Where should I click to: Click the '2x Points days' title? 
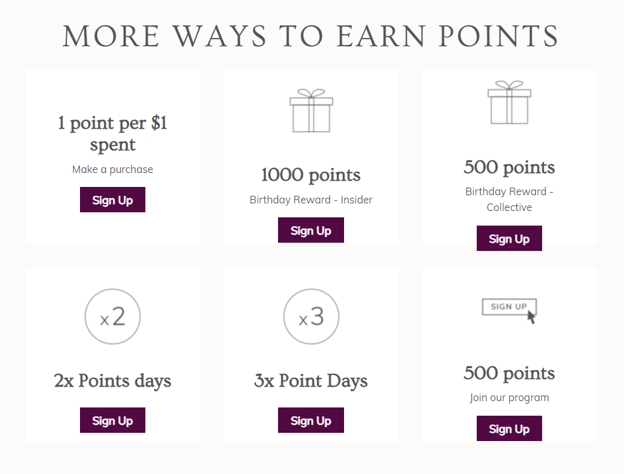[x=113, y=381]
